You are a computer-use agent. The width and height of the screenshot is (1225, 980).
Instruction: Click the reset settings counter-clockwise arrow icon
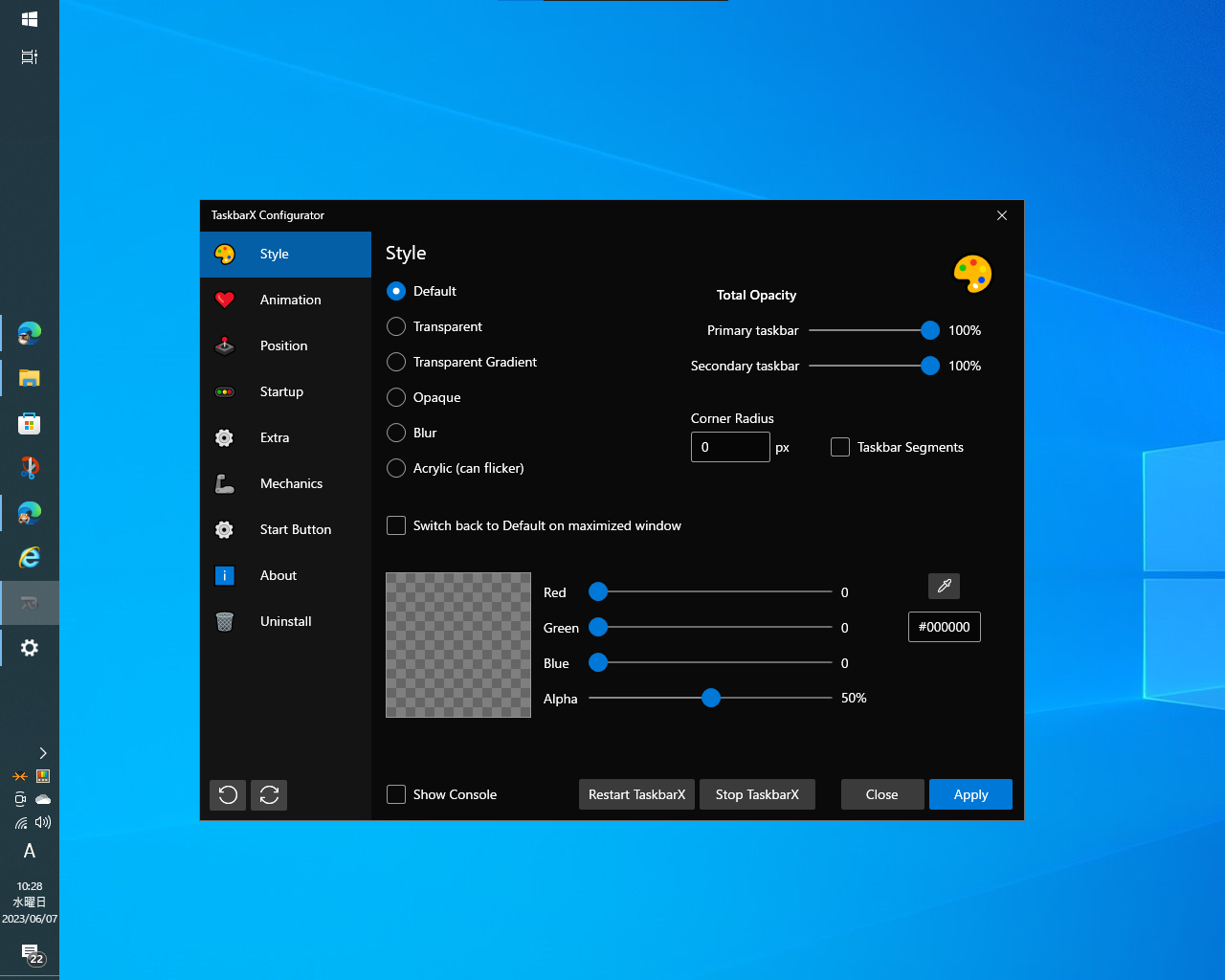tap(228, 794)
